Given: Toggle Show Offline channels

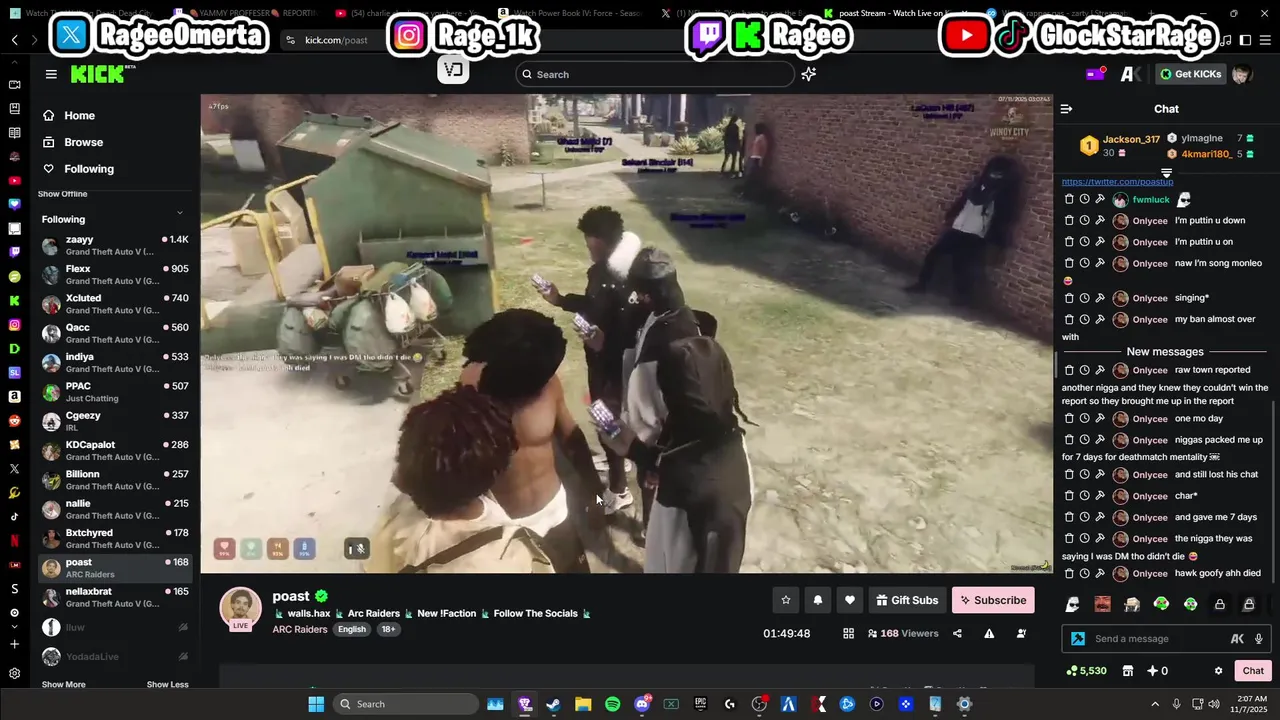Looking at the screenshot, I should (62, 194).
